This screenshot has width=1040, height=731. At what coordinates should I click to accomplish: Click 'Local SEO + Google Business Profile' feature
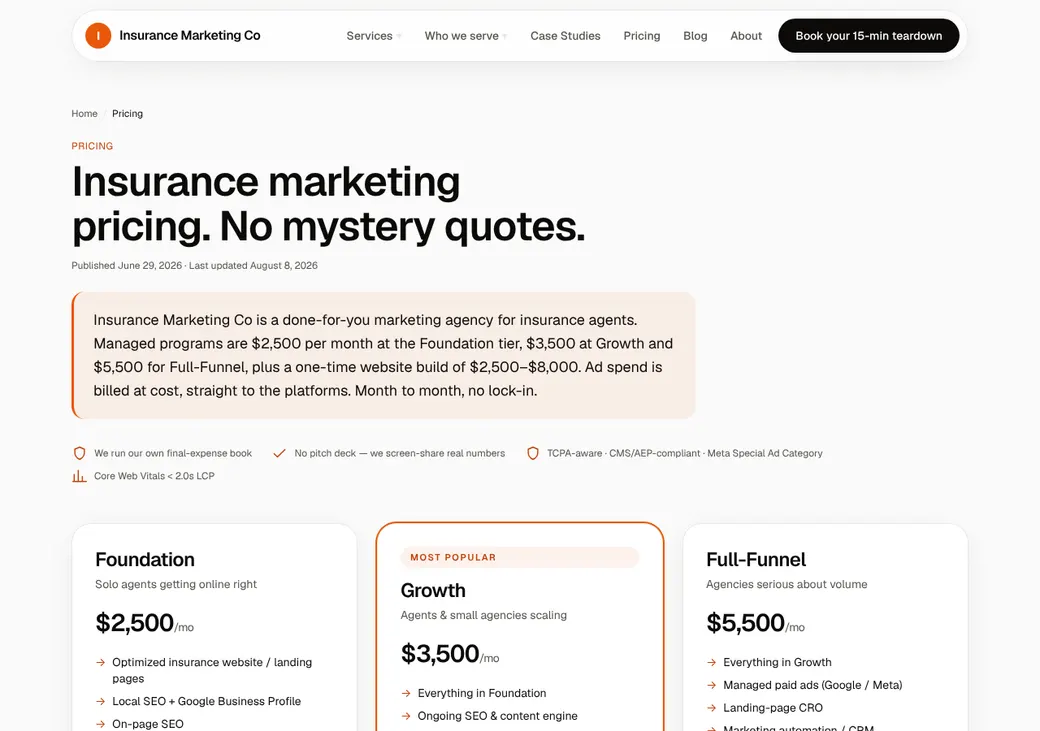(x=206, y=701)
